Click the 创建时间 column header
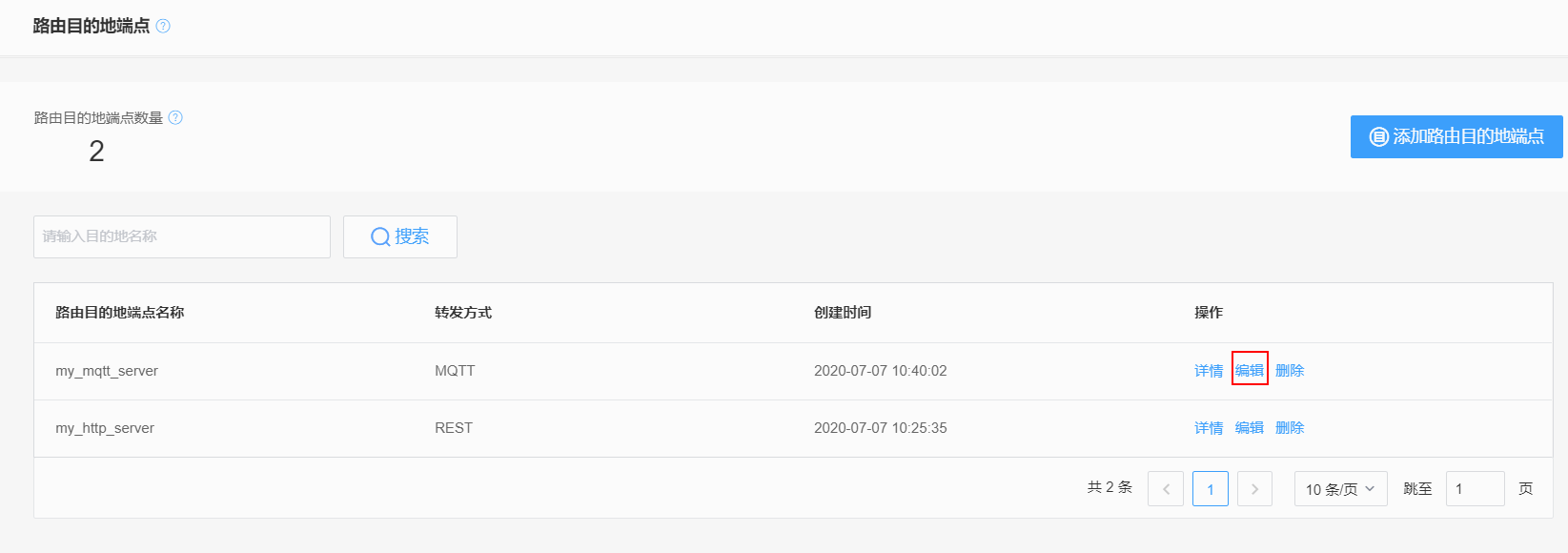This screenshot has width=1568, height=553. point(843,313)
